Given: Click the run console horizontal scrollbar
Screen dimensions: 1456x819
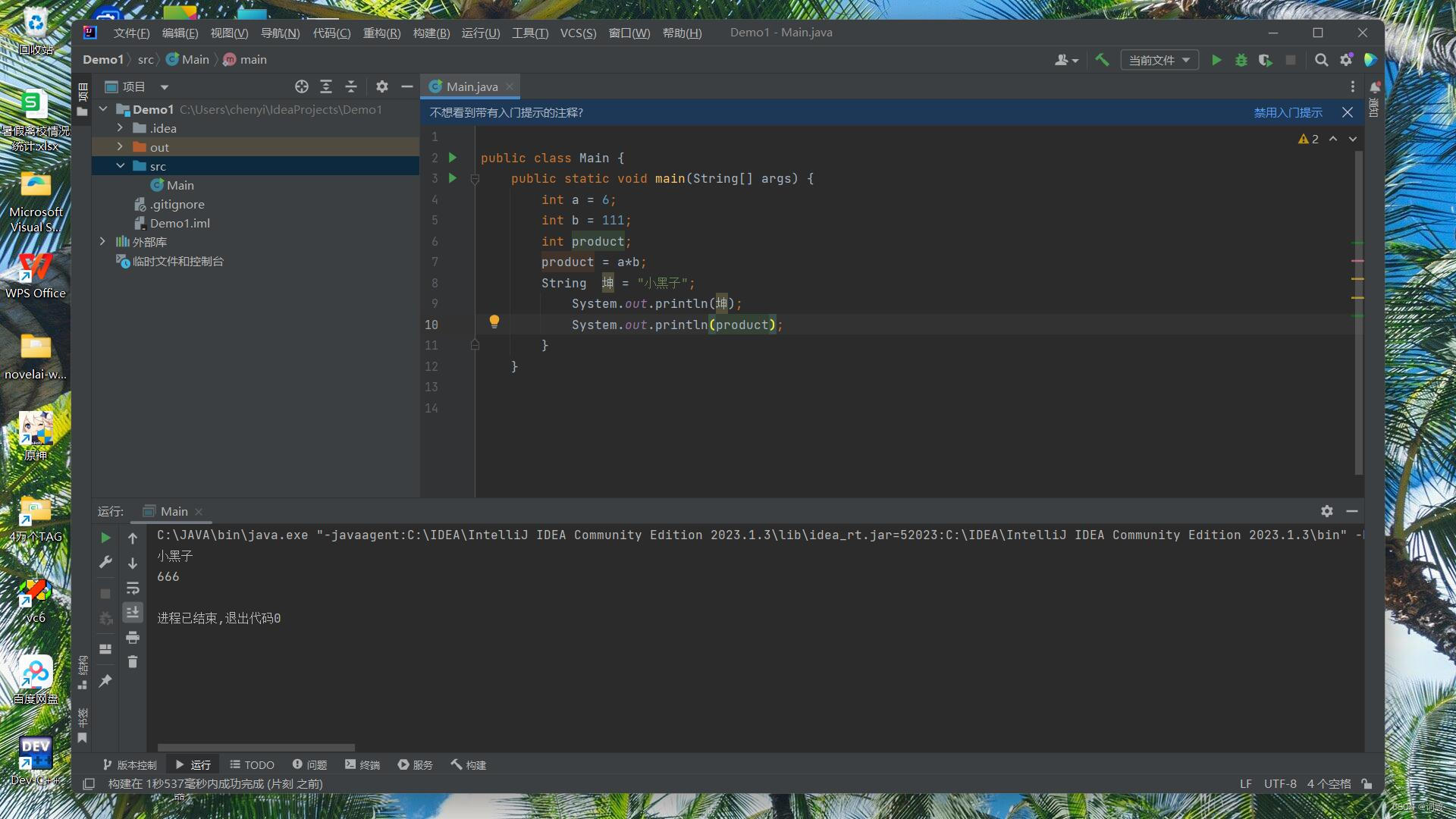Looking at the screenshot, I should click(x=256, y=748).
